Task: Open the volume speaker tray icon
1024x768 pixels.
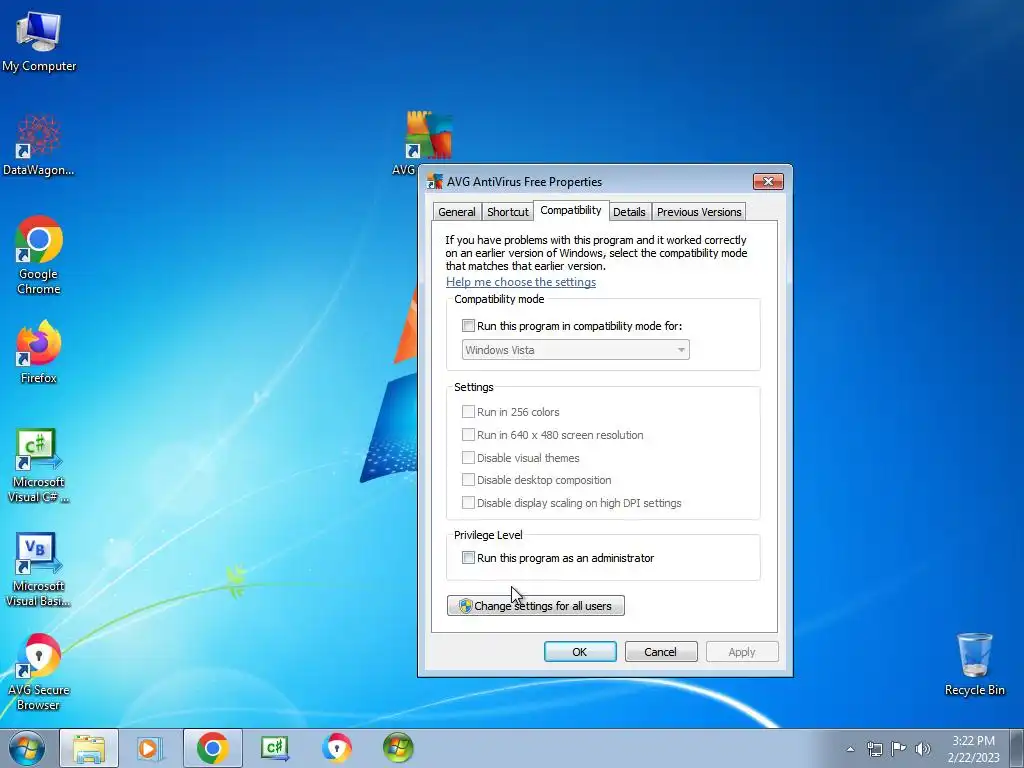Action: tap(923, 749)
